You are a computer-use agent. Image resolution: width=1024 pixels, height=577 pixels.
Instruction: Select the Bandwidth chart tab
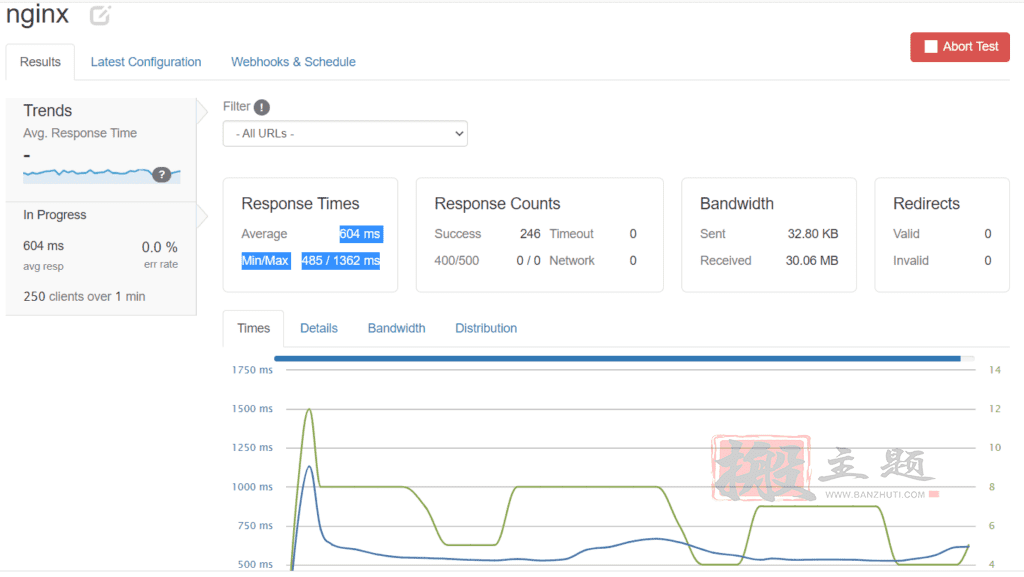point(396,328)
